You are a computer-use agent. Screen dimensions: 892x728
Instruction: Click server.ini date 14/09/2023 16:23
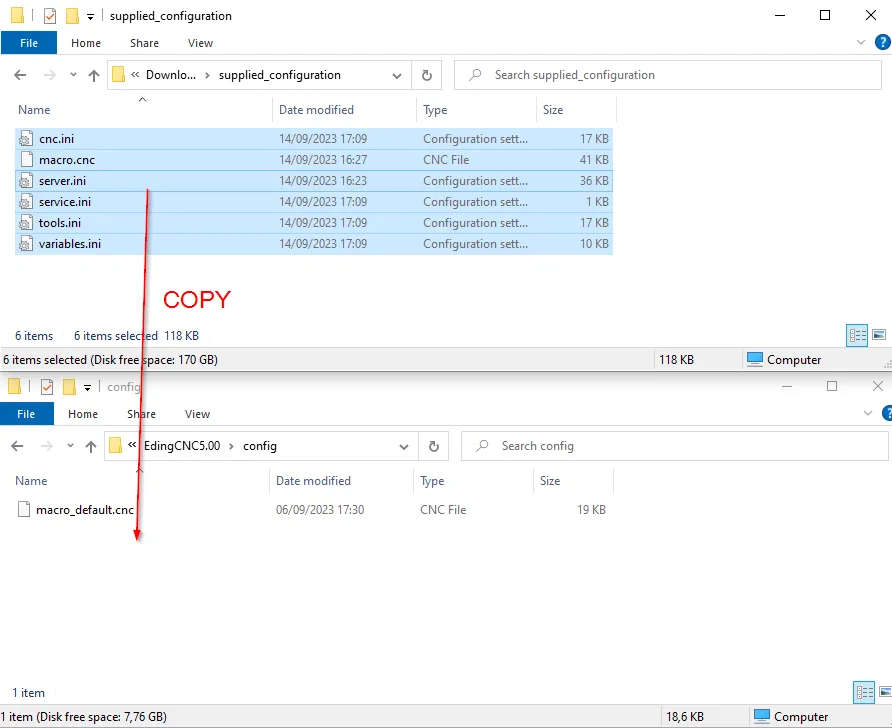pyautogui.click(x=323, y=181)
